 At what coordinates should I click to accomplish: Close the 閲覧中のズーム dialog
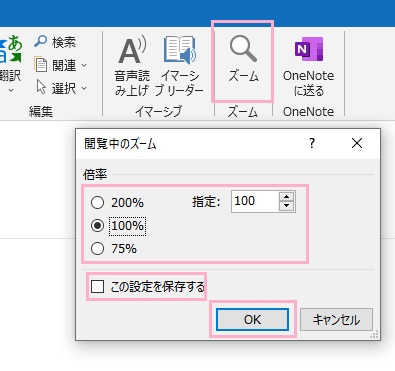(357, 143)
